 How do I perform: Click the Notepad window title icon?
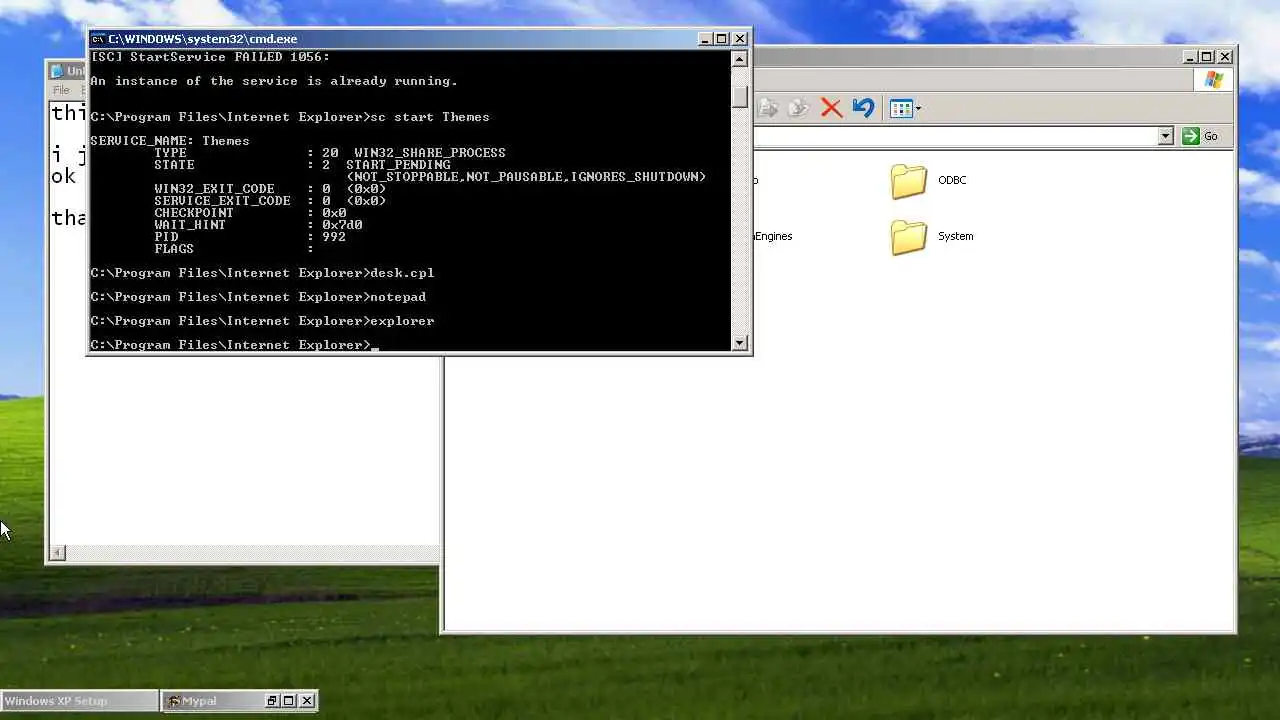(57, 71)
